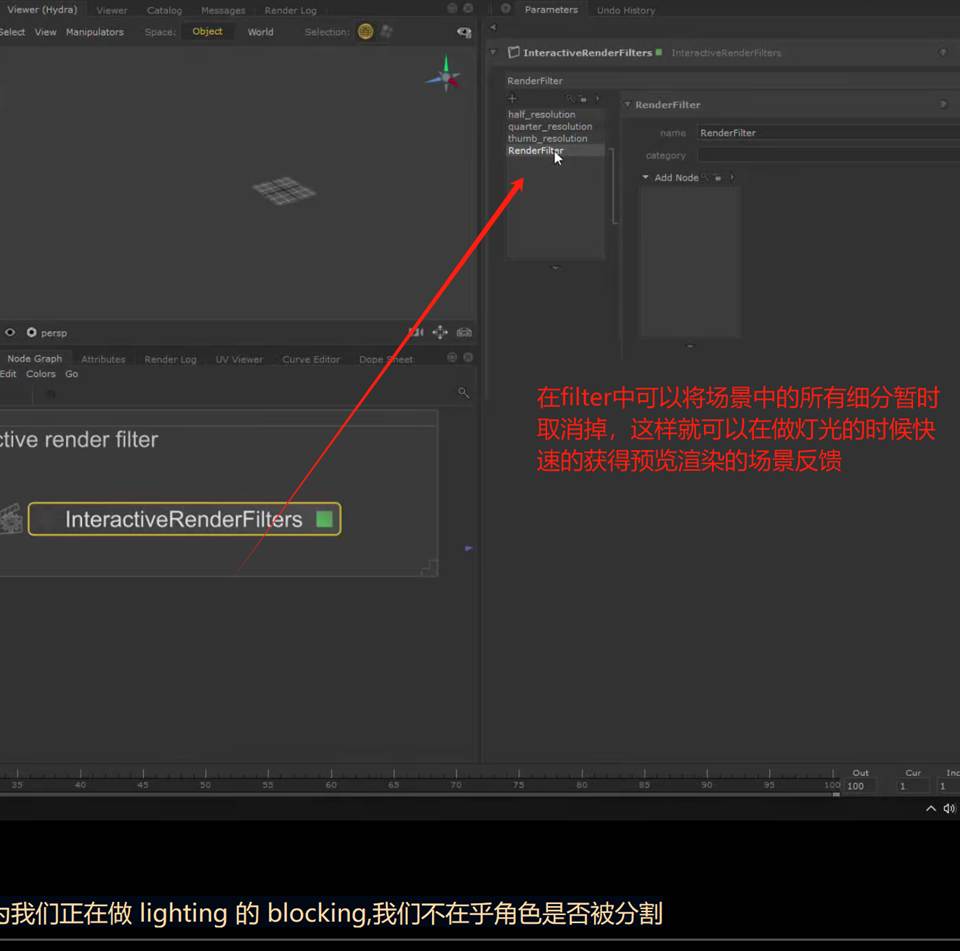Collapse the InteractiveRenderFilters parameter group
Screen dimensions: 960x951
click(x=494, y=52)
